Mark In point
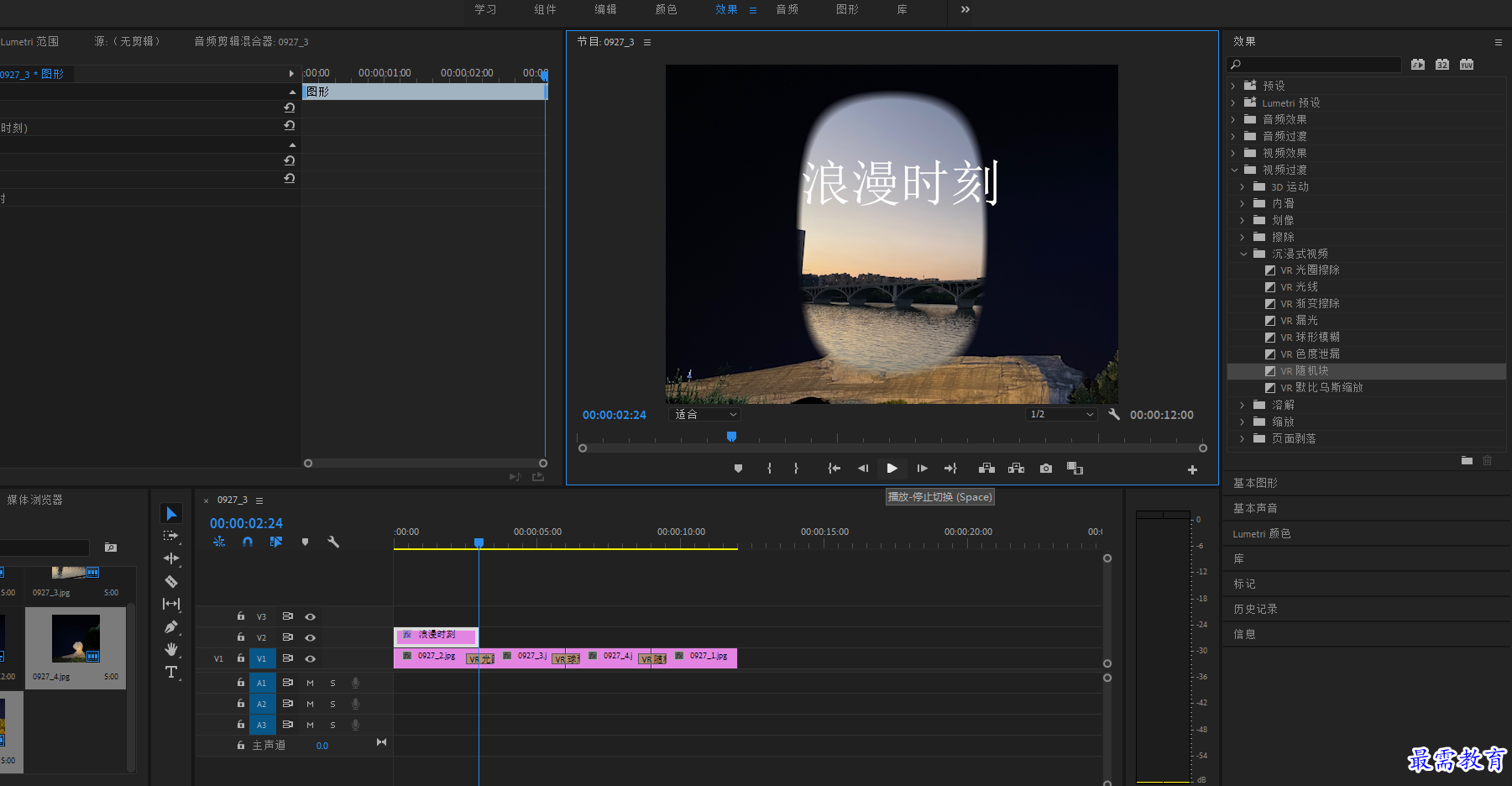 click(769, 469)
